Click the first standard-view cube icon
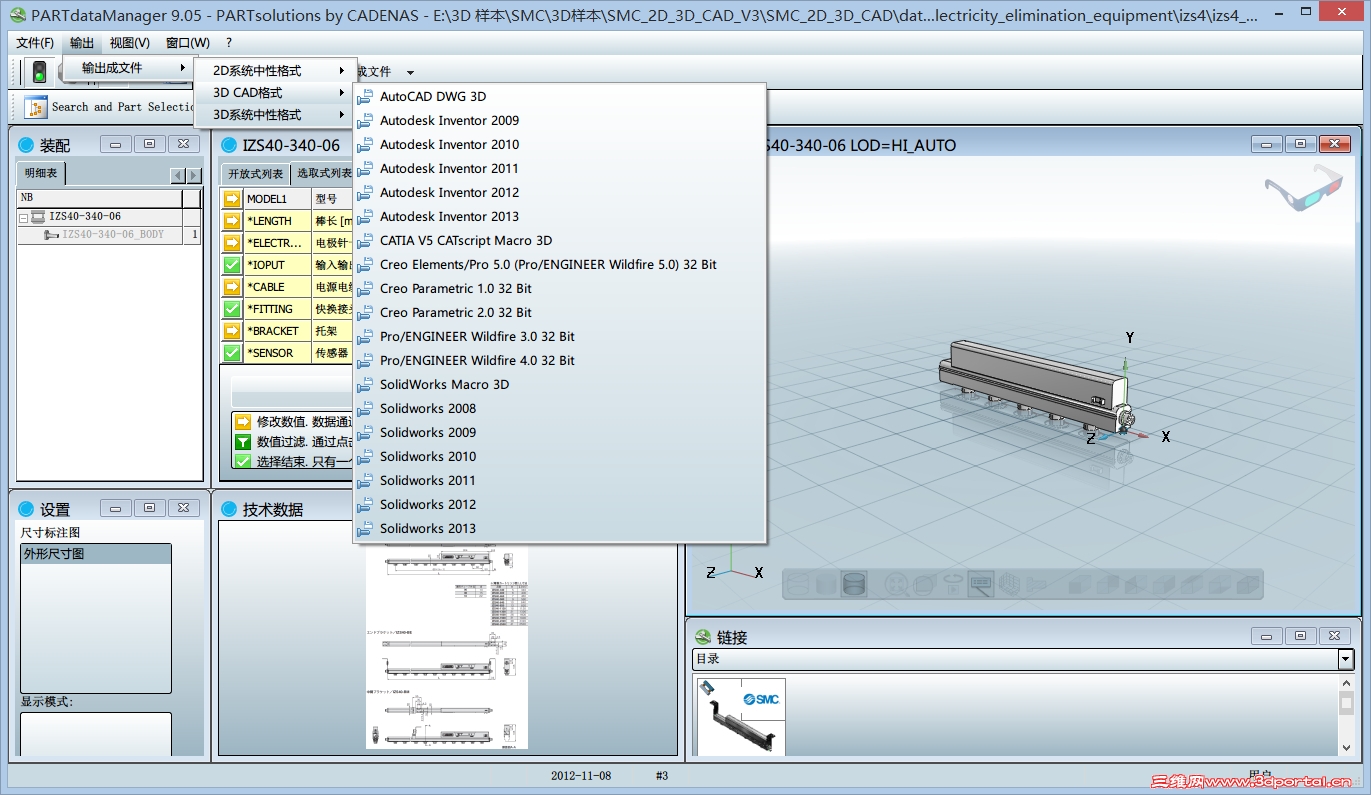Image resolution: width=1371 pixels, height=795 pixels. click(x=1080, y=584)
